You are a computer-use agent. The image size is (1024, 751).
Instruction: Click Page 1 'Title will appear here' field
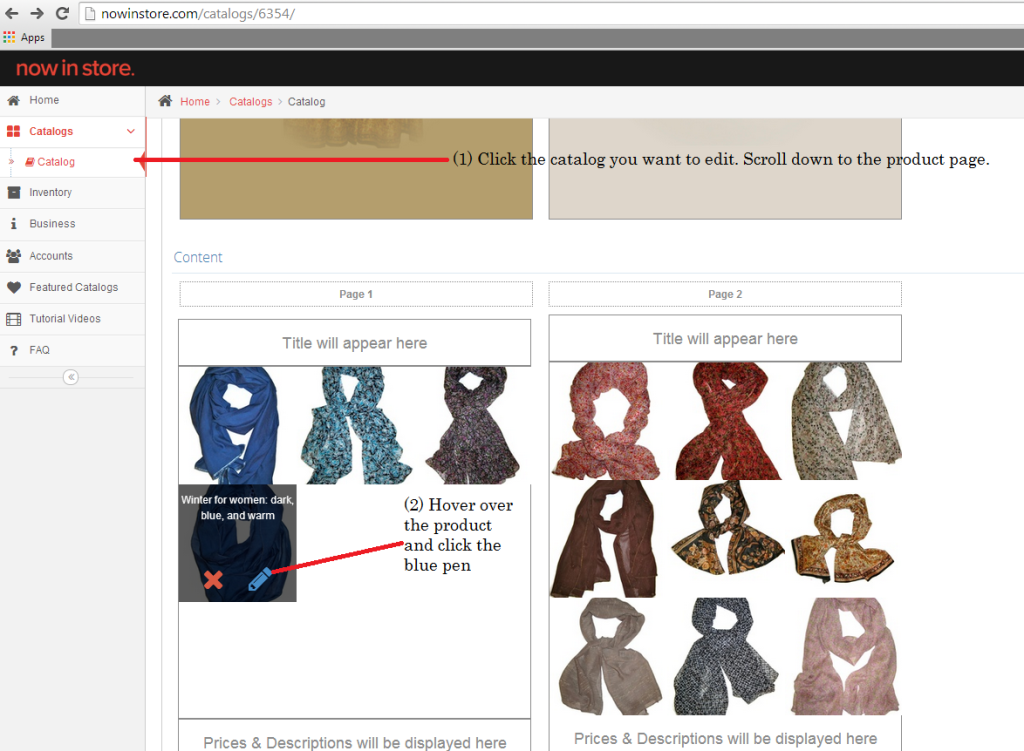coord(355,343)
